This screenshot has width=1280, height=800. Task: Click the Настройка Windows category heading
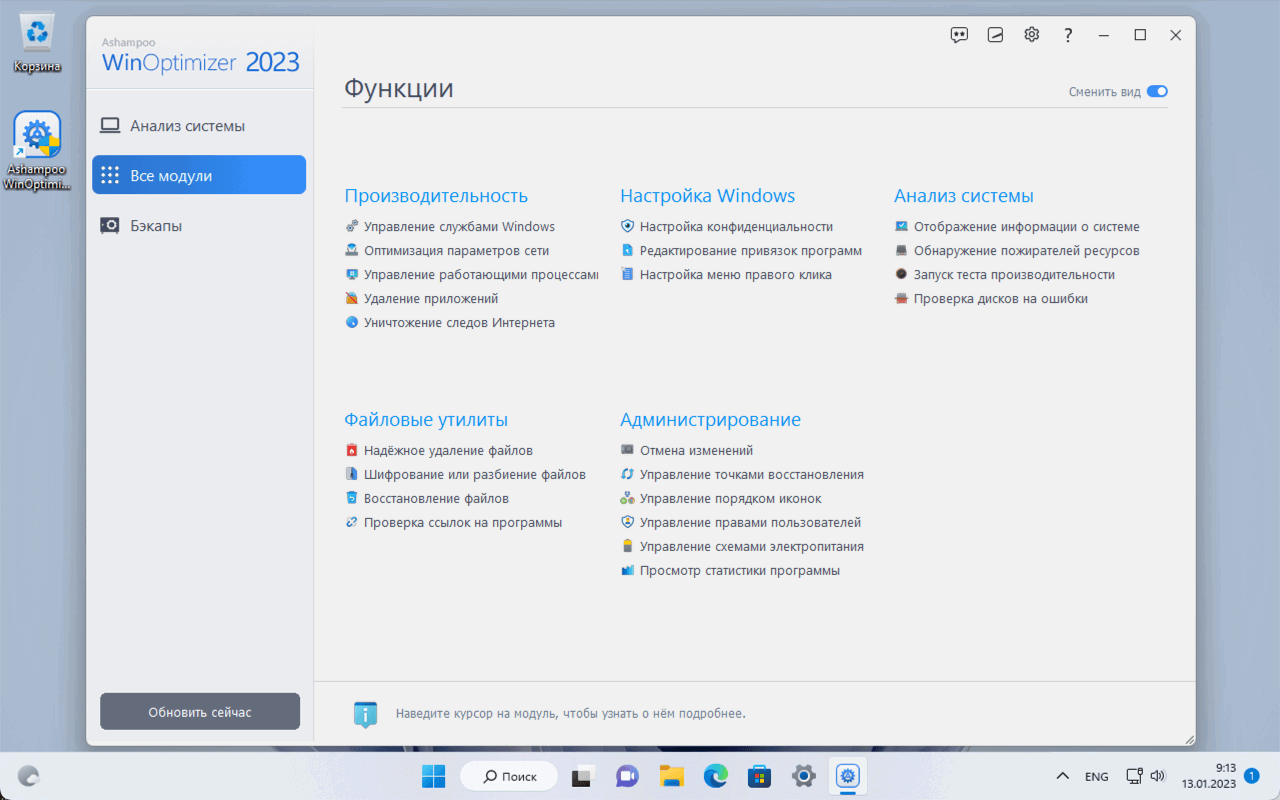pyautogui.click(x=708, y=196)
